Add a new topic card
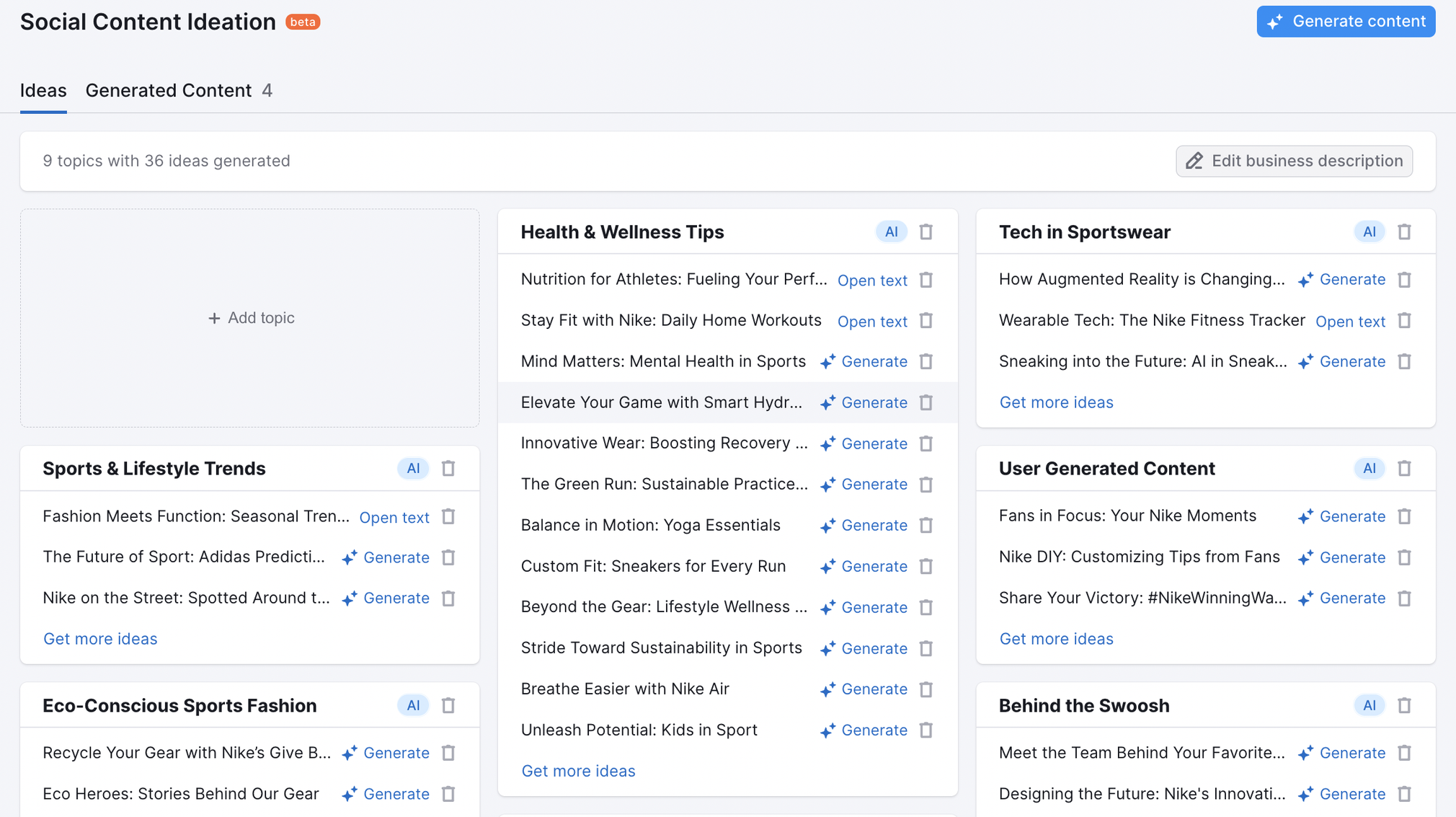 point(250,318)
